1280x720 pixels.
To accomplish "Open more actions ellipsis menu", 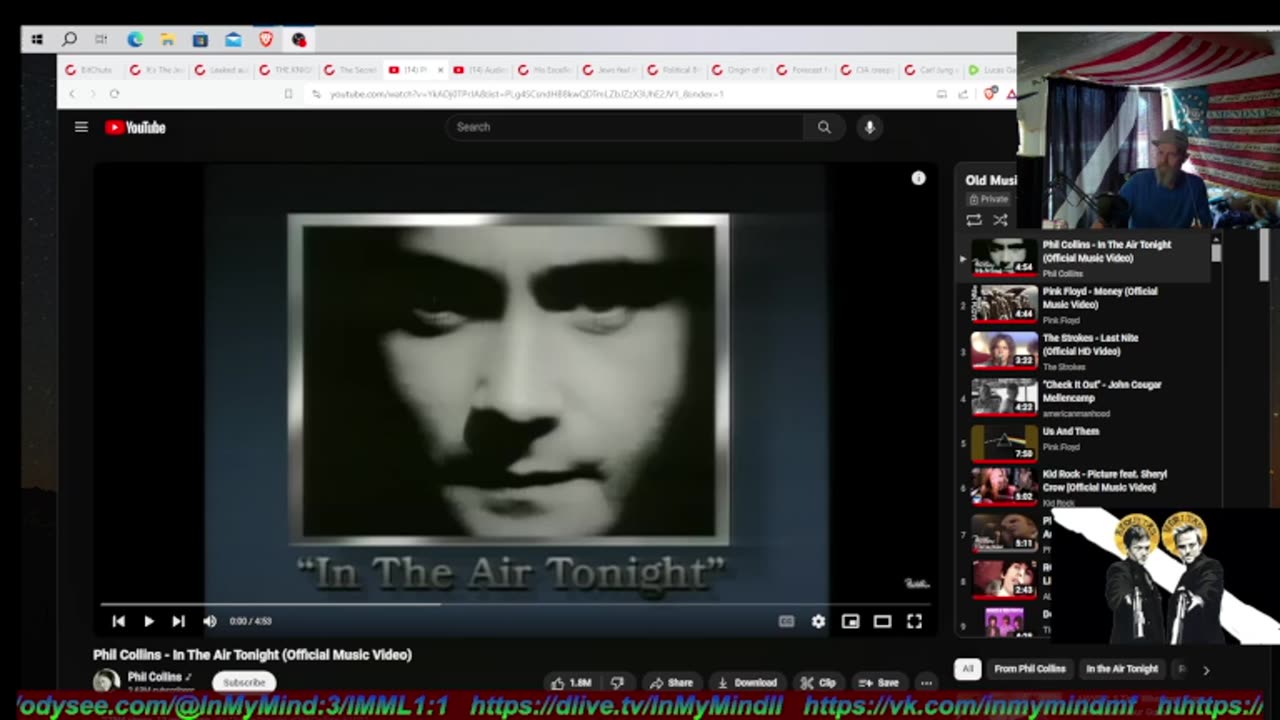I will click(926, 683).
